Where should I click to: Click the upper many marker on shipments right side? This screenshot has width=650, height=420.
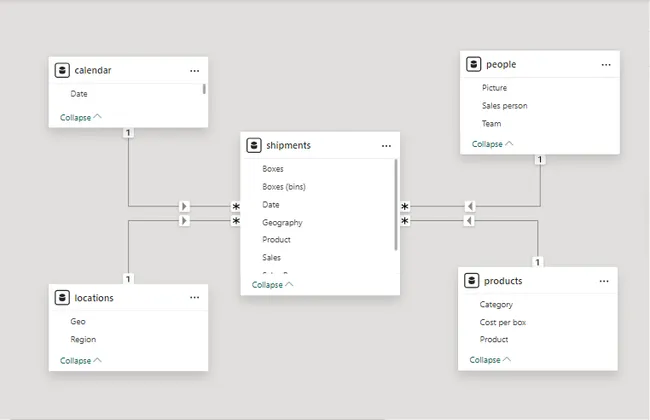coord(405,206)
